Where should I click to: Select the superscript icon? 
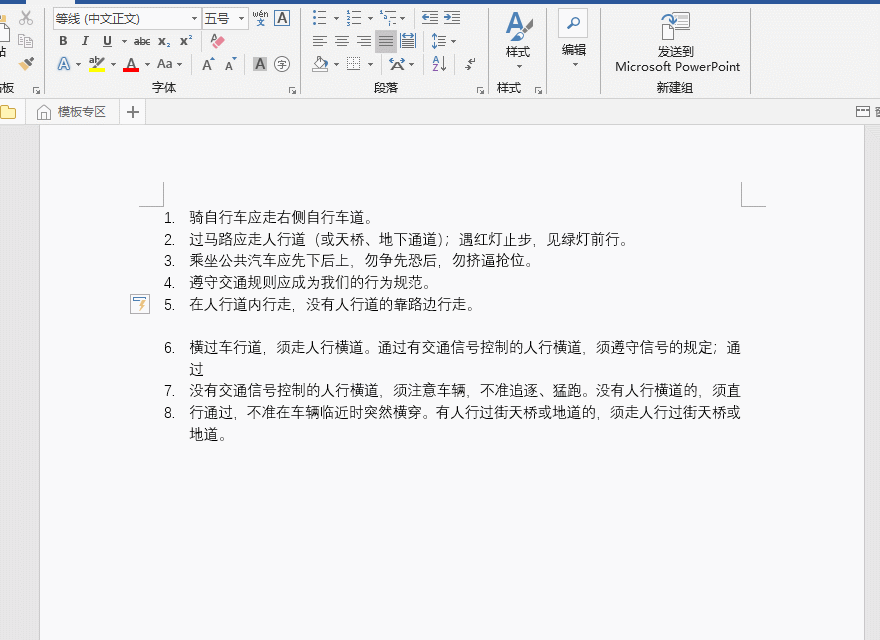coord(187,40)
